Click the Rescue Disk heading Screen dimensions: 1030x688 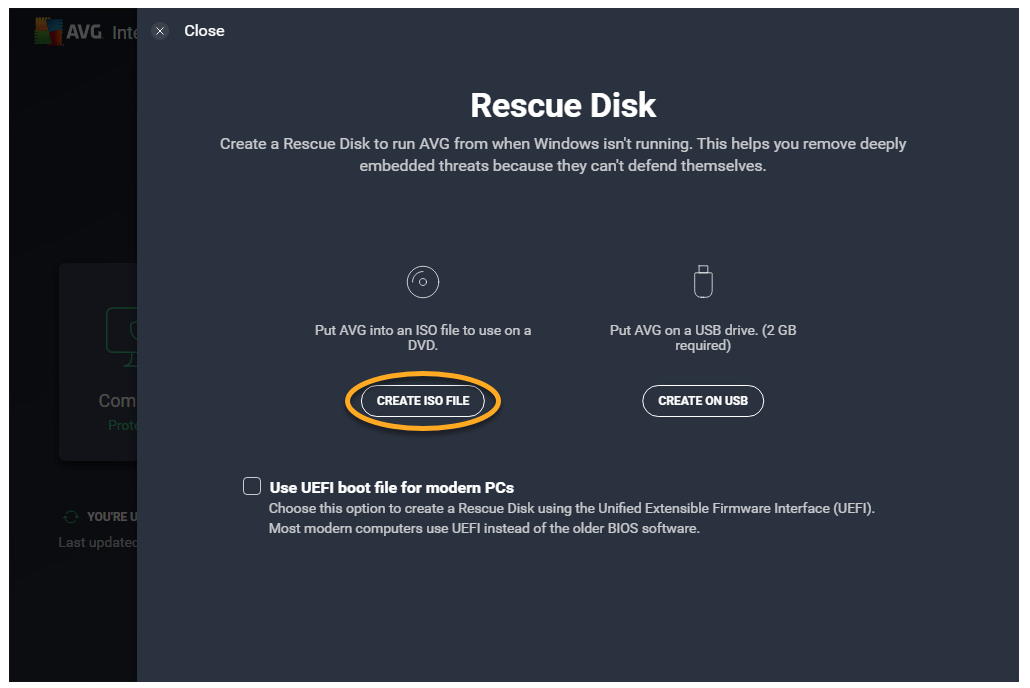[563, 105]
